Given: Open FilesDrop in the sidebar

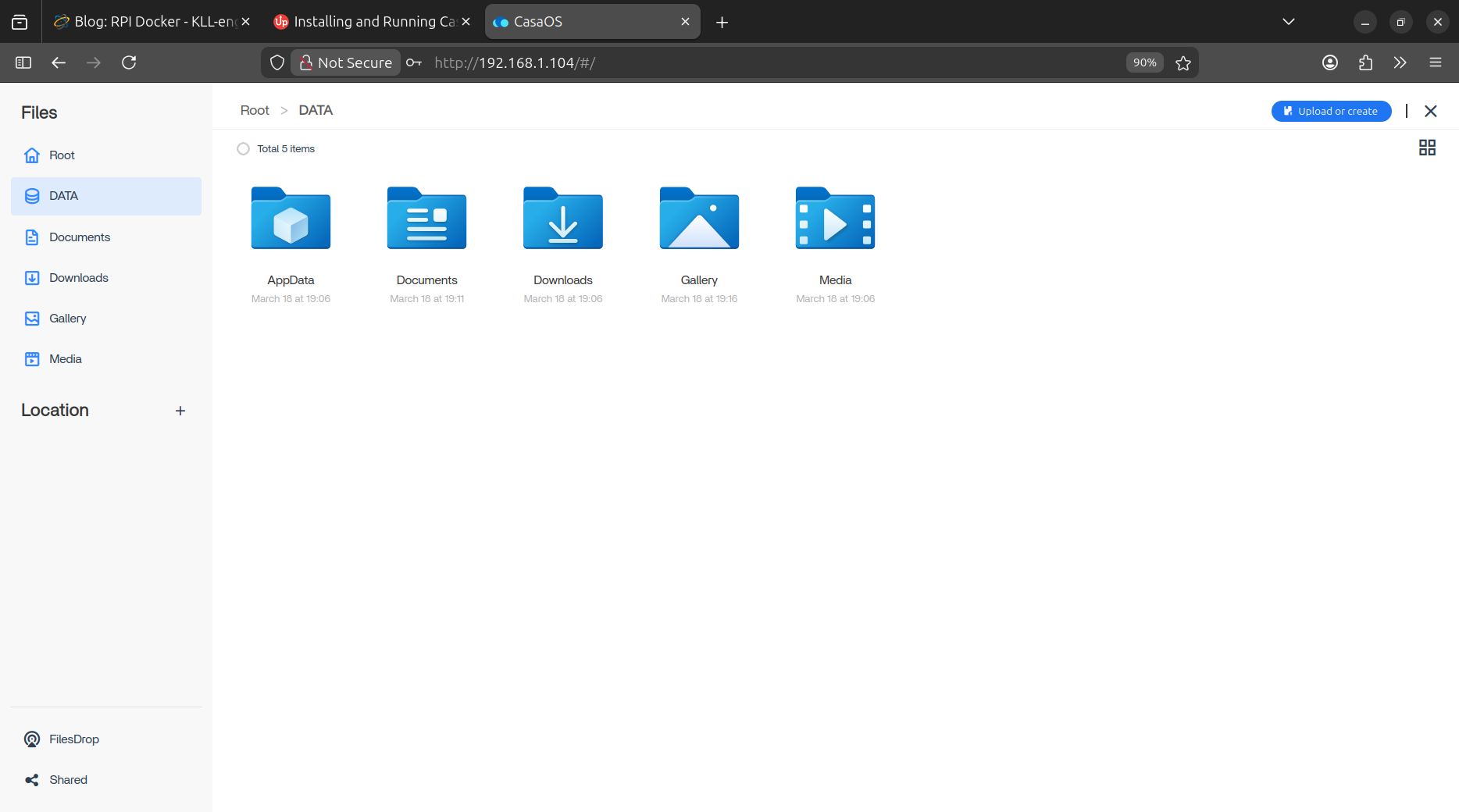Looking at the screenshot, I should (73, 739).
